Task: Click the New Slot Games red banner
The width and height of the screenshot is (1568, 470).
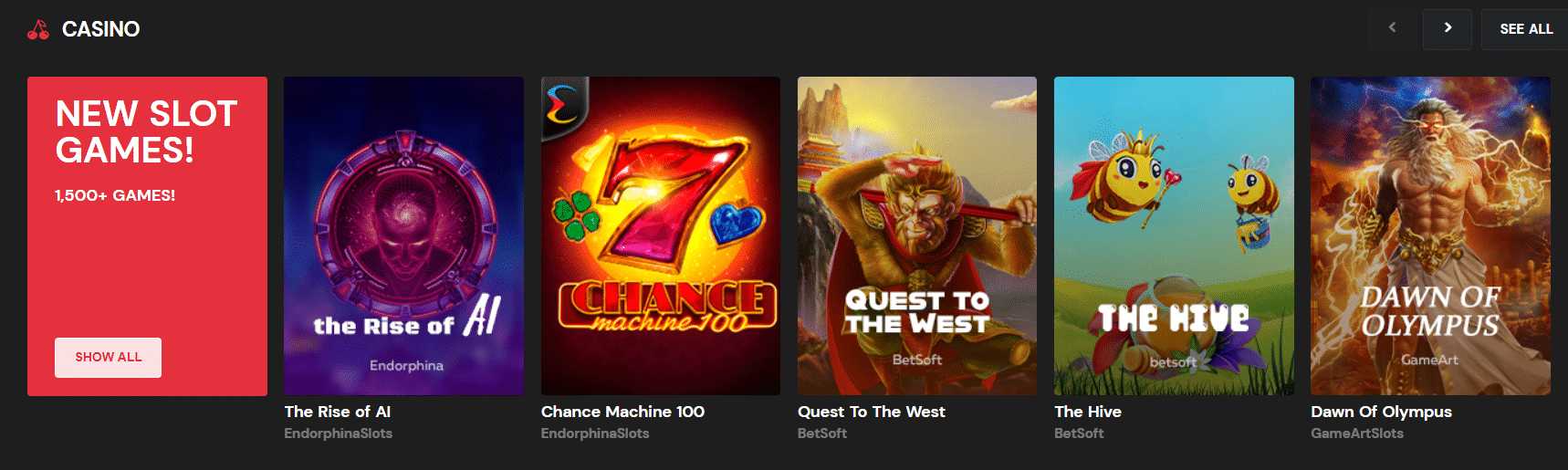Action: tap(147, 235)
